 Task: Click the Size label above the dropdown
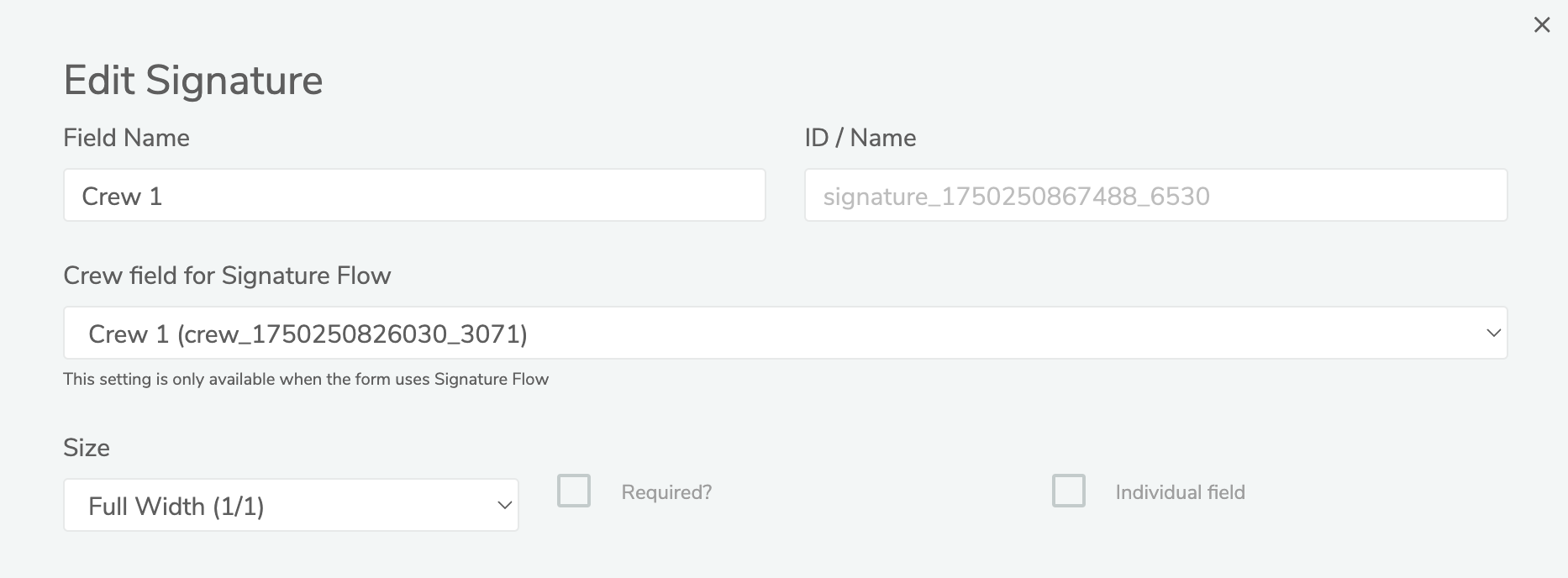click(86, 448)
